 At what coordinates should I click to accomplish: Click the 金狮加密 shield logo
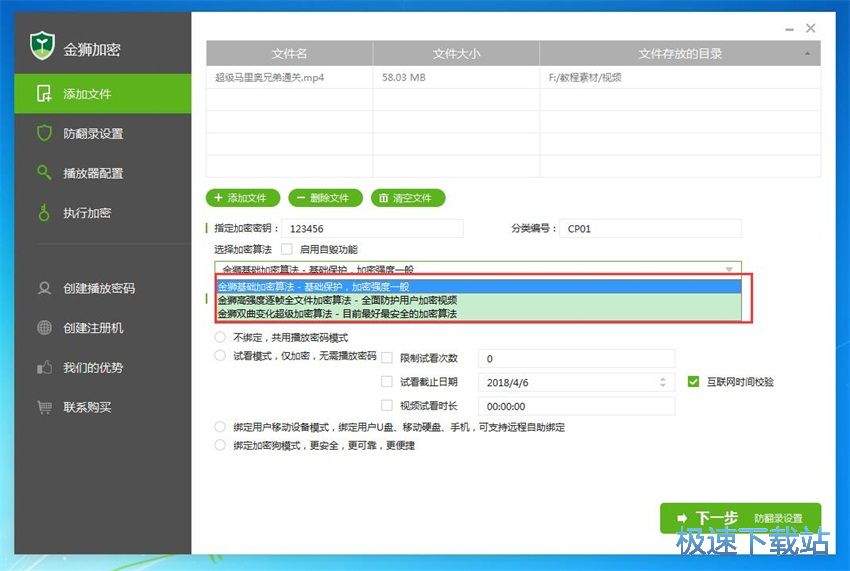tap(42, 46)
